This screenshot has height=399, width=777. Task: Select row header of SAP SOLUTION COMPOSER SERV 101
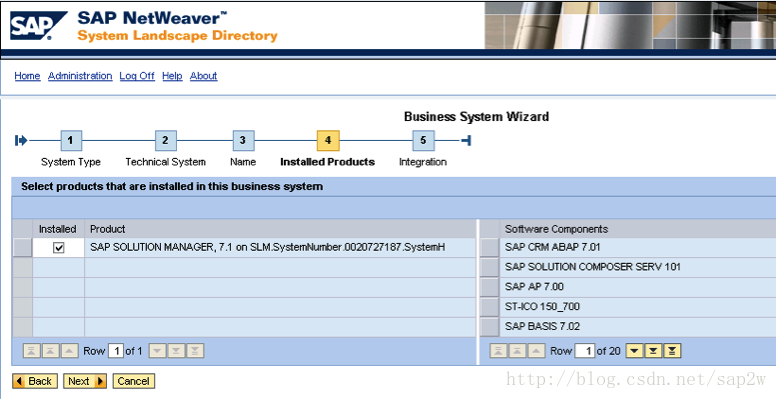pos(490,267)
